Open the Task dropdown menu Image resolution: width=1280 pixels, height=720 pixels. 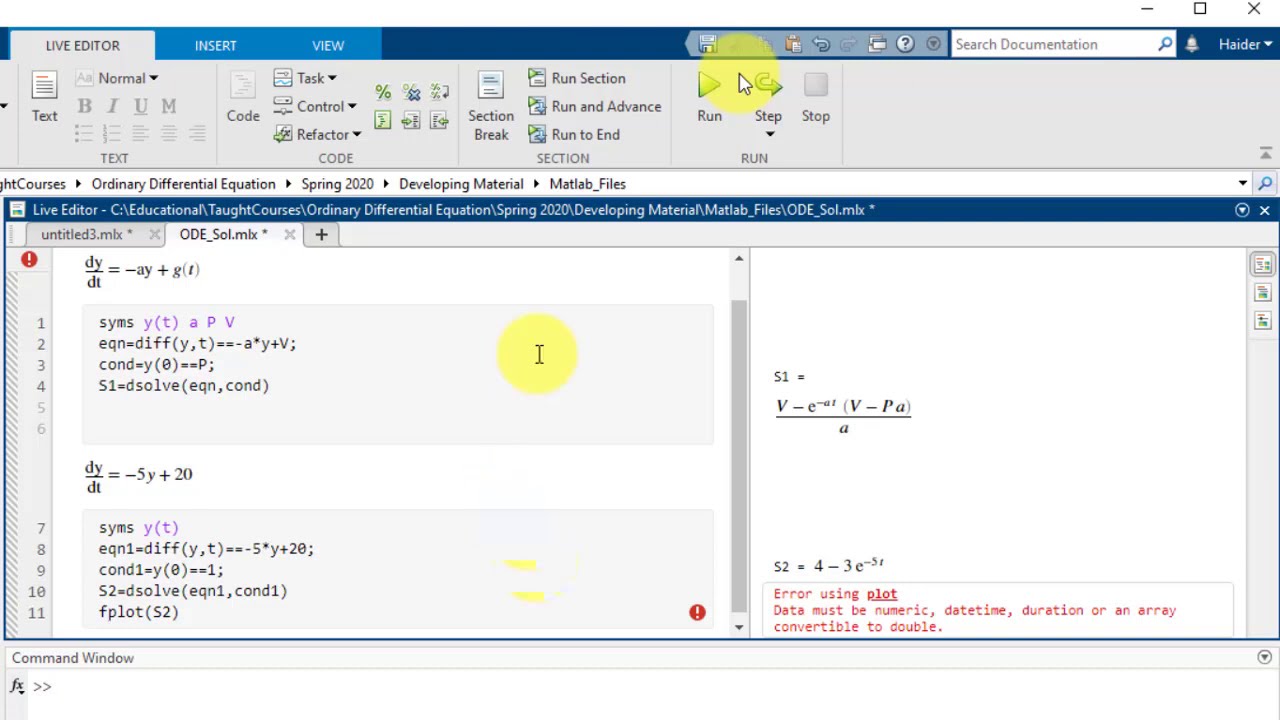click(305, 78)
